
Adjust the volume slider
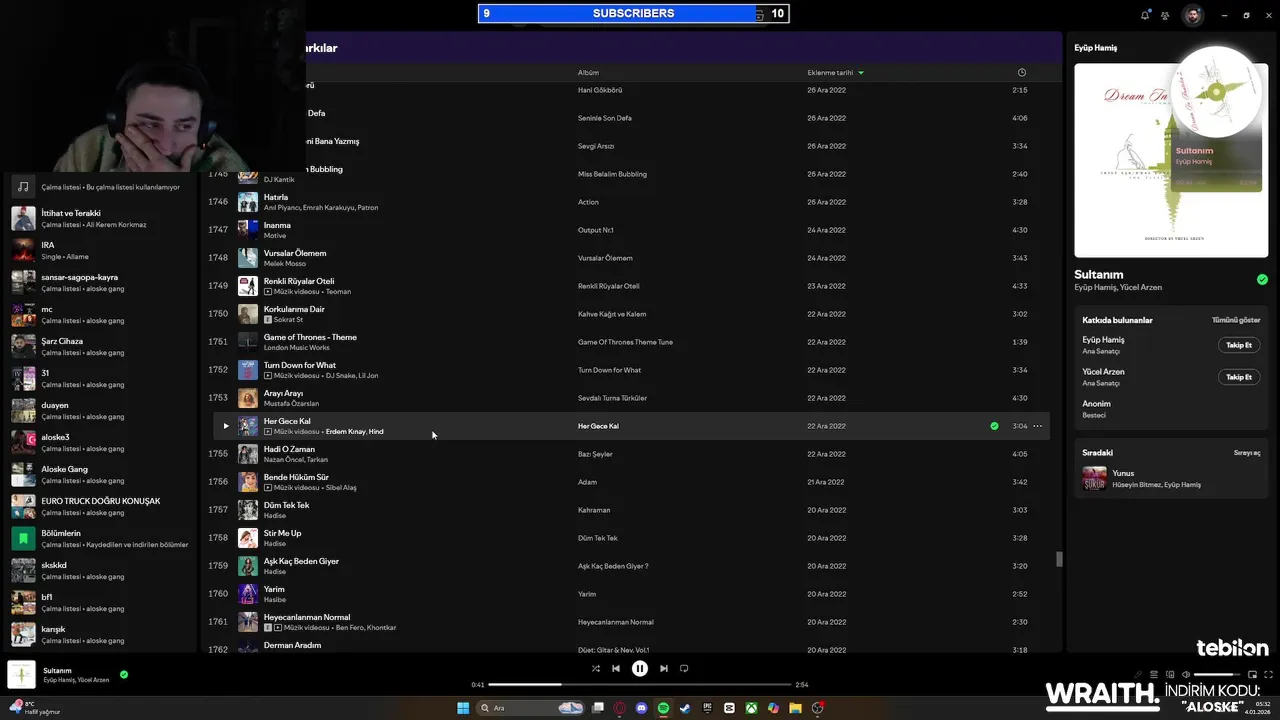point(1218,674)
